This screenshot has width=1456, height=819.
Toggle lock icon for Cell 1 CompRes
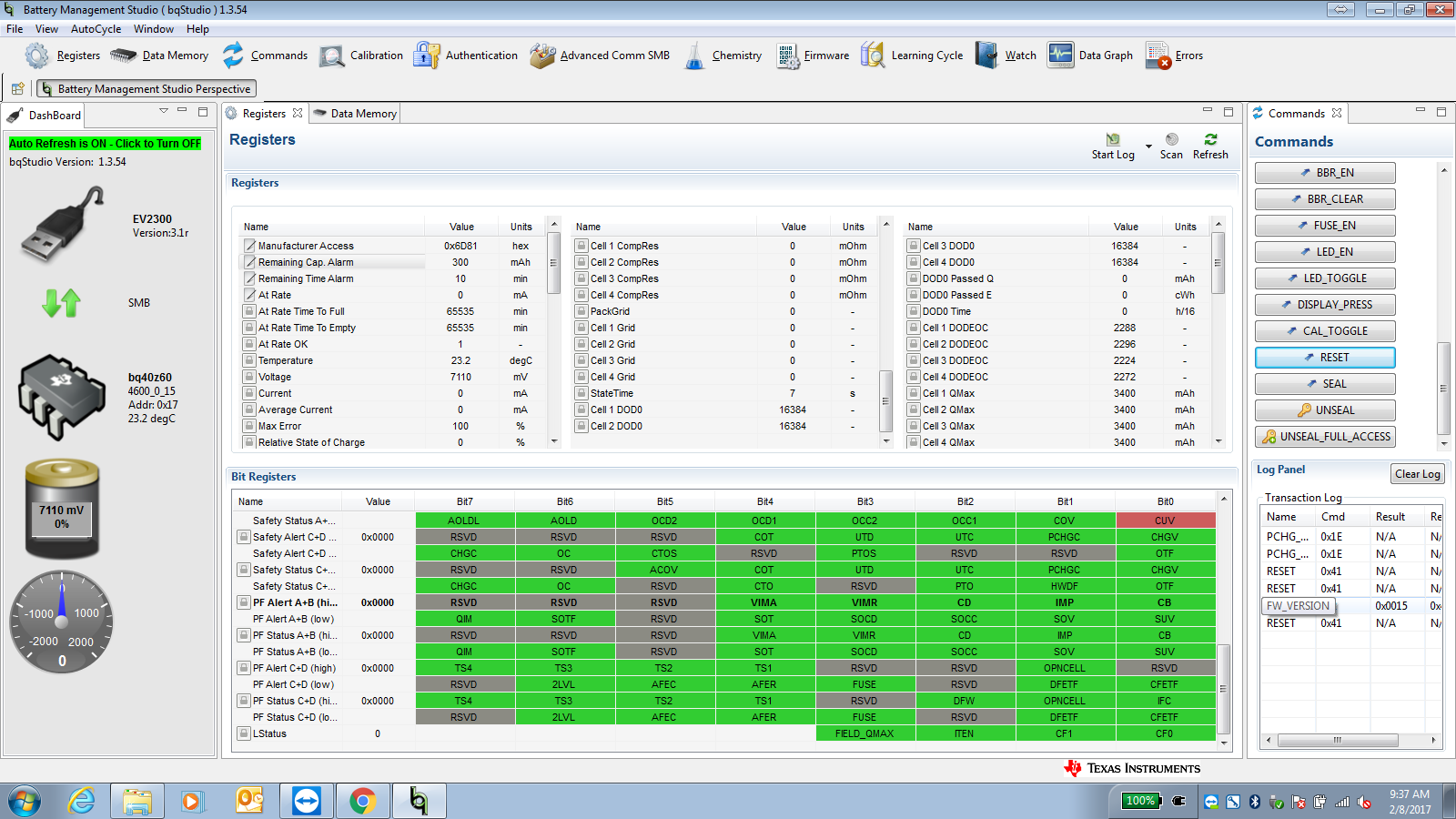tap(581, 246)
